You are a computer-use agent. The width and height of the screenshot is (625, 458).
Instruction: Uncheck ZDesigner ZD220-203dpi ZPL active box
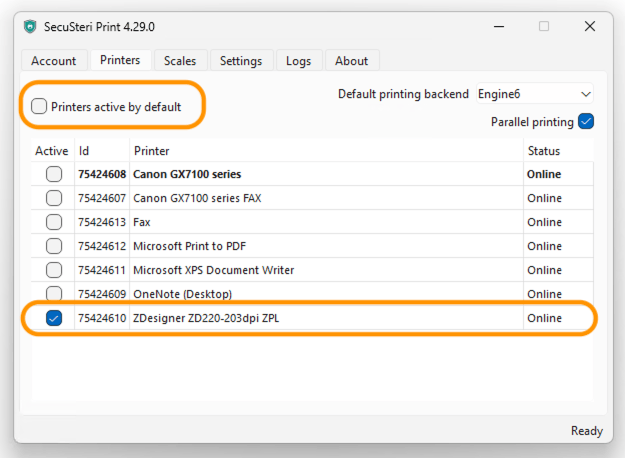[54, 318]
